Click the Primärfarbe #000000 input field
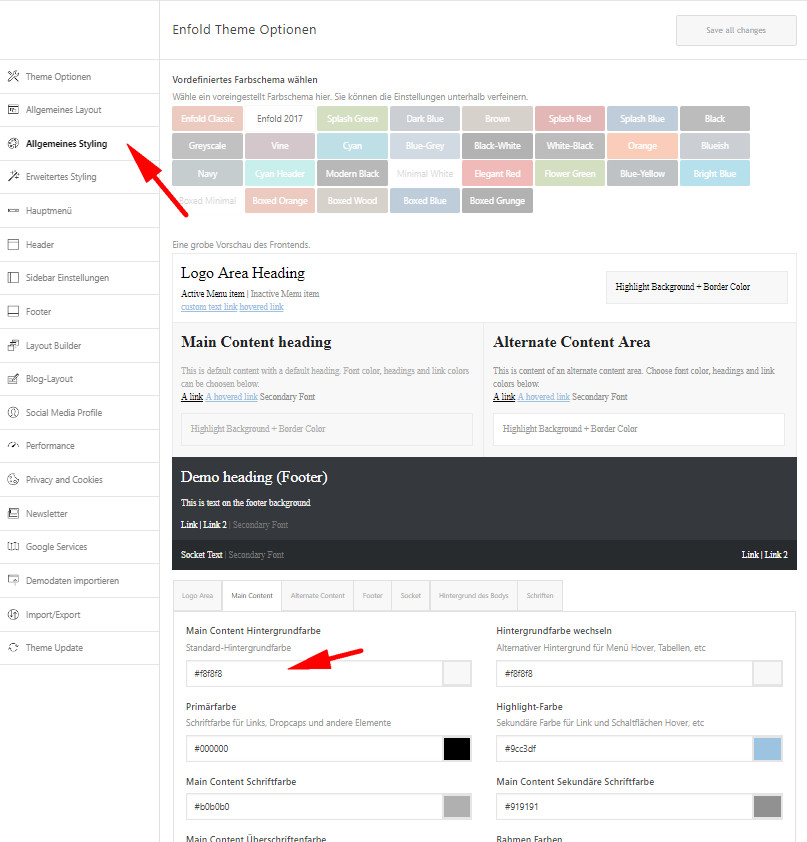The width and height of the screenshot is (807, 842). 314,749
